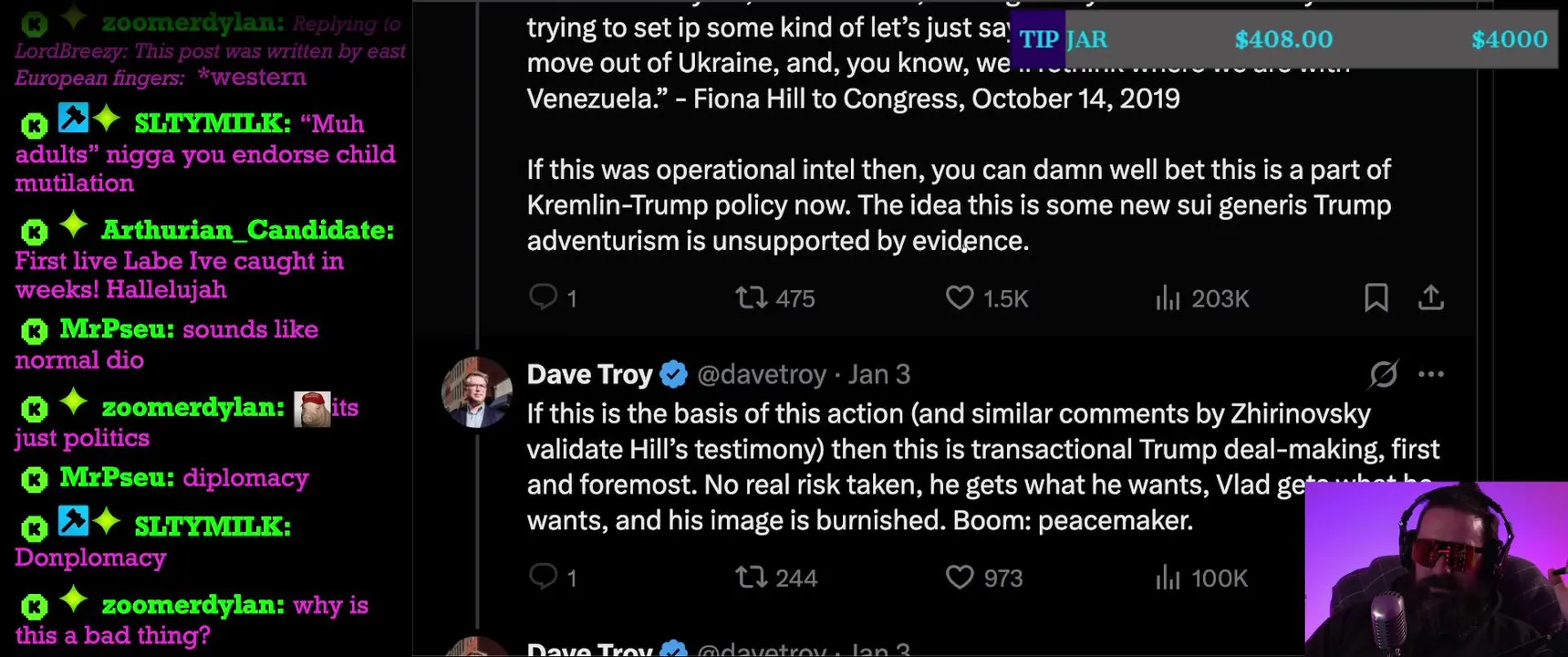
Task: Open the three-dot menu on Dave Troy's tweet
Action: coord(1430,374)
